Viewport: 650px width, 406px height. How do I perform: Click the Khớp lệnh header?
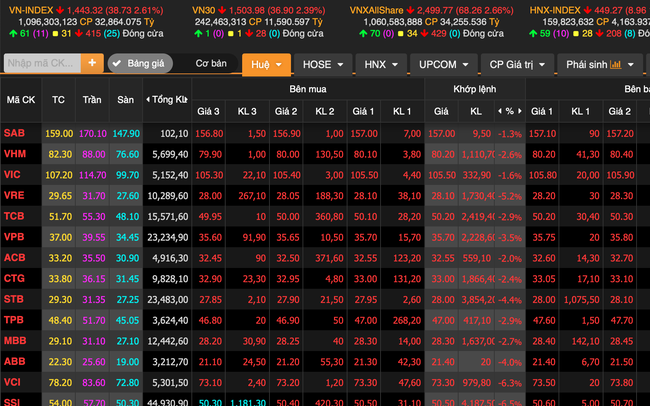tap(475, 89)
